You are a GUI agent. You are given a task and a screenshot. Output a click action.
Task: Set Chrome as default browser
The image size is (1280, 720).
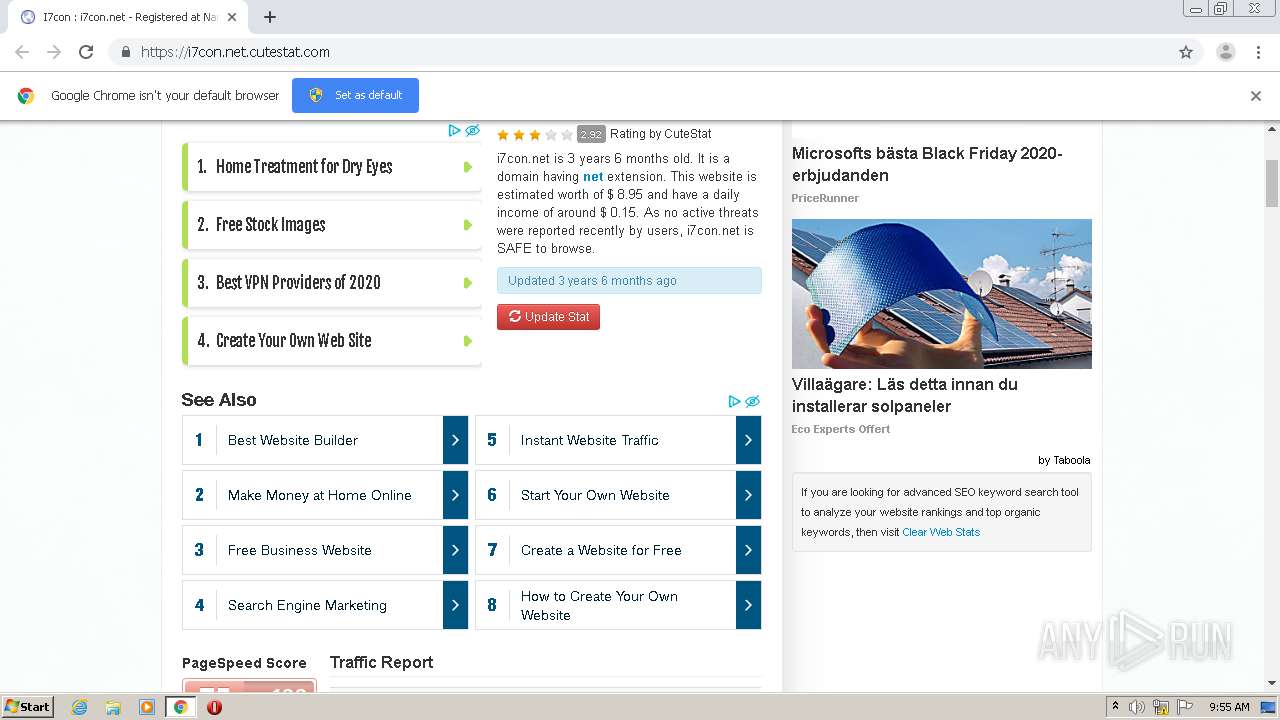click(355, 95)
